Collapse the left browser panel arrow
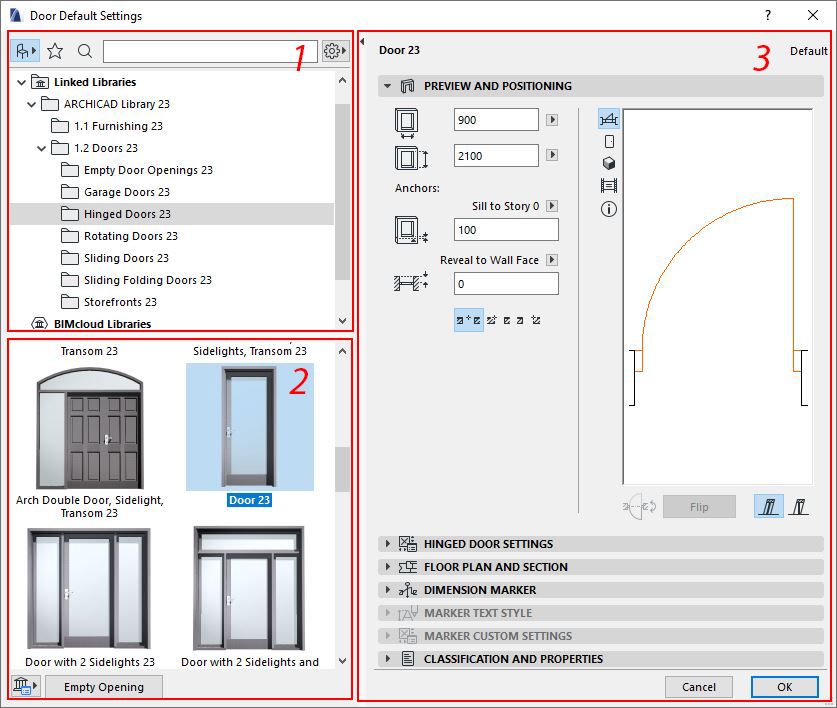837x708 pixels. click(362, 41)
